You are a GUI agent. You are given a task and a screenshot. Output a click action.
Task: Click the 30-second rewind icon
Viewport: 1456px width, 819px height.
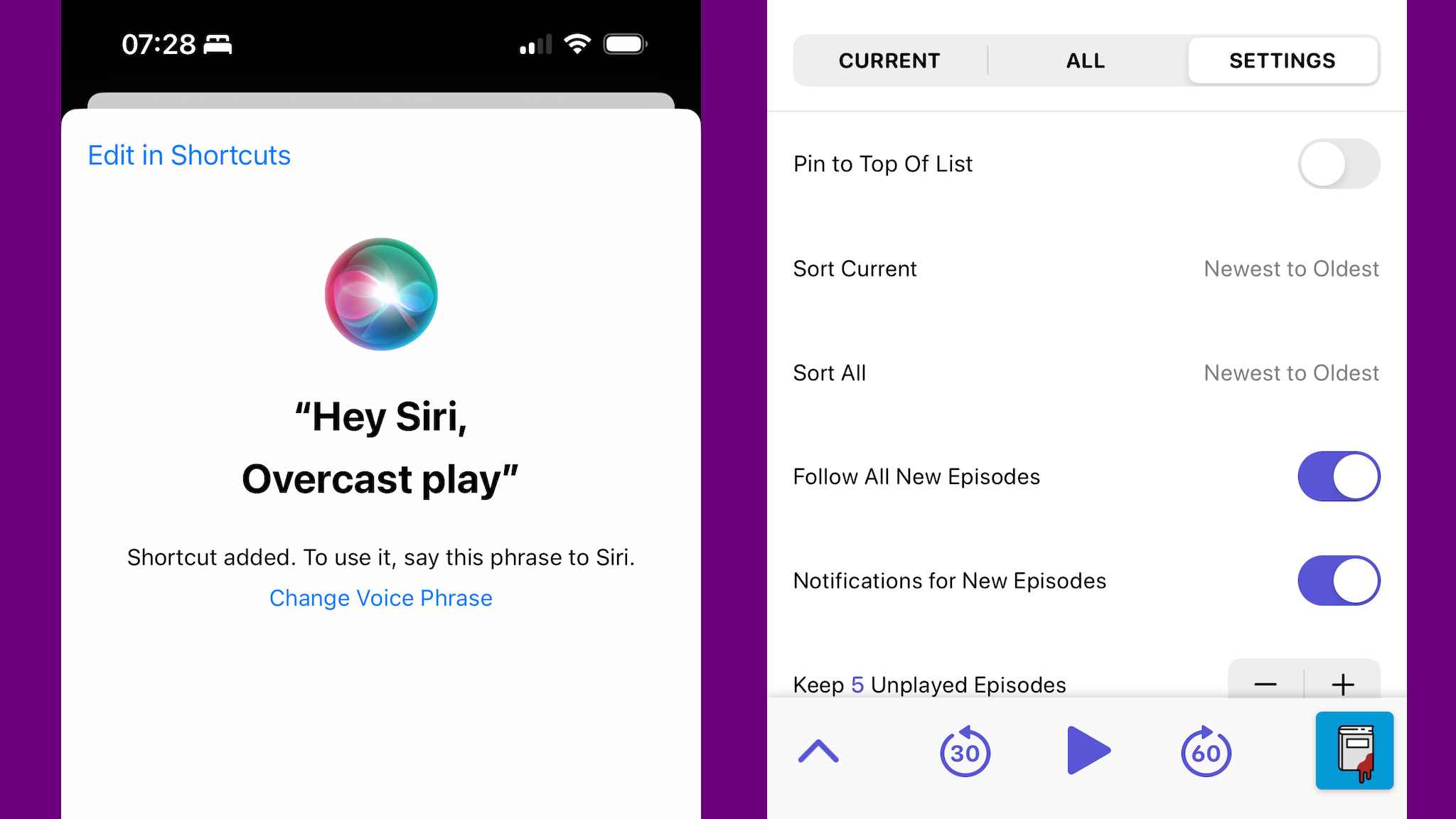[963, 752]
